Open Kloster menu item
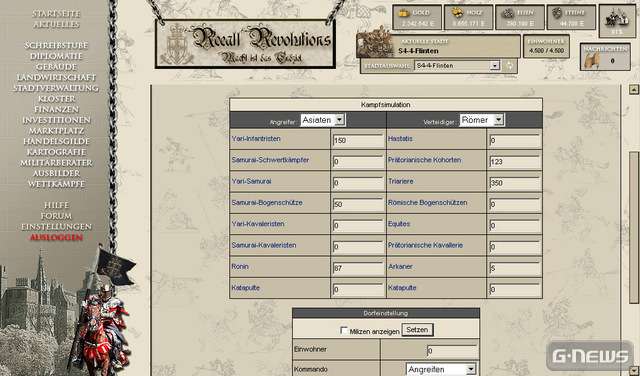Screen dimensions: 640x376 pos(56,98)
